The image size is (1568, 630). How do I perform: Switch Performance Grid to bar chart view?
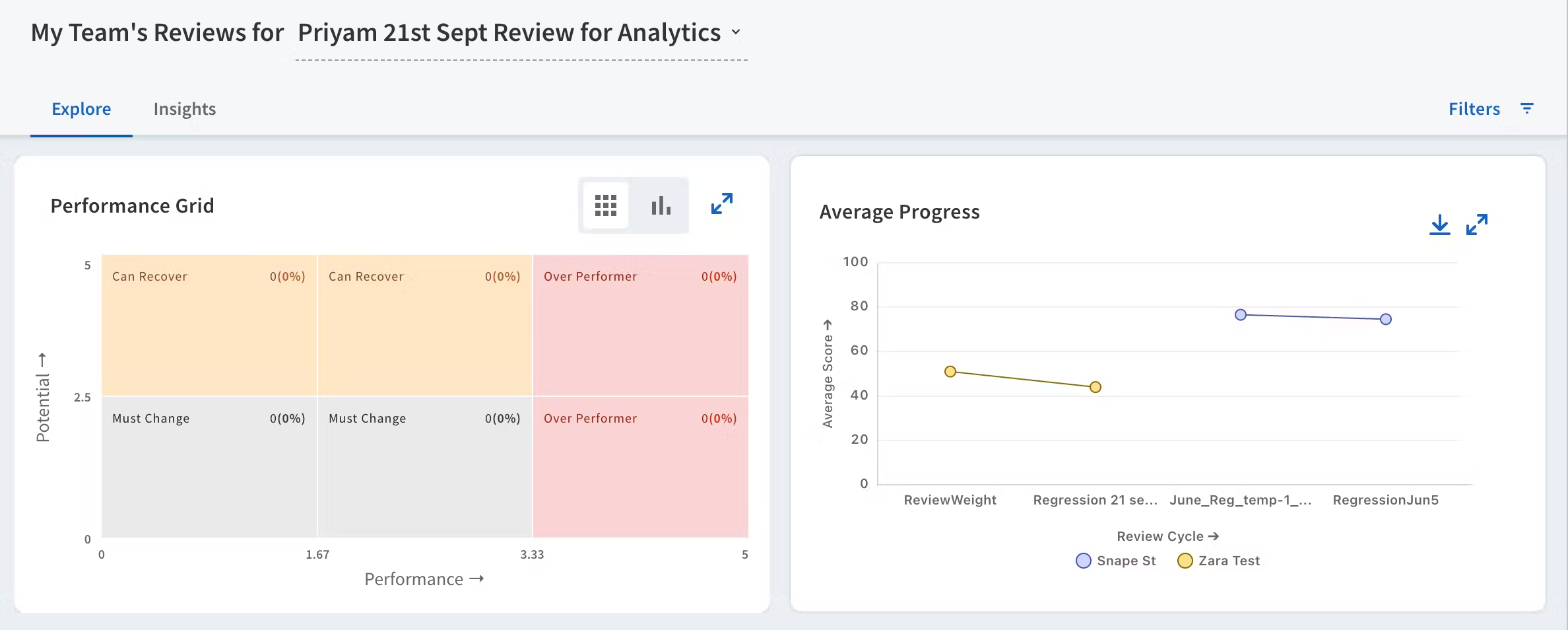[660, 205]
